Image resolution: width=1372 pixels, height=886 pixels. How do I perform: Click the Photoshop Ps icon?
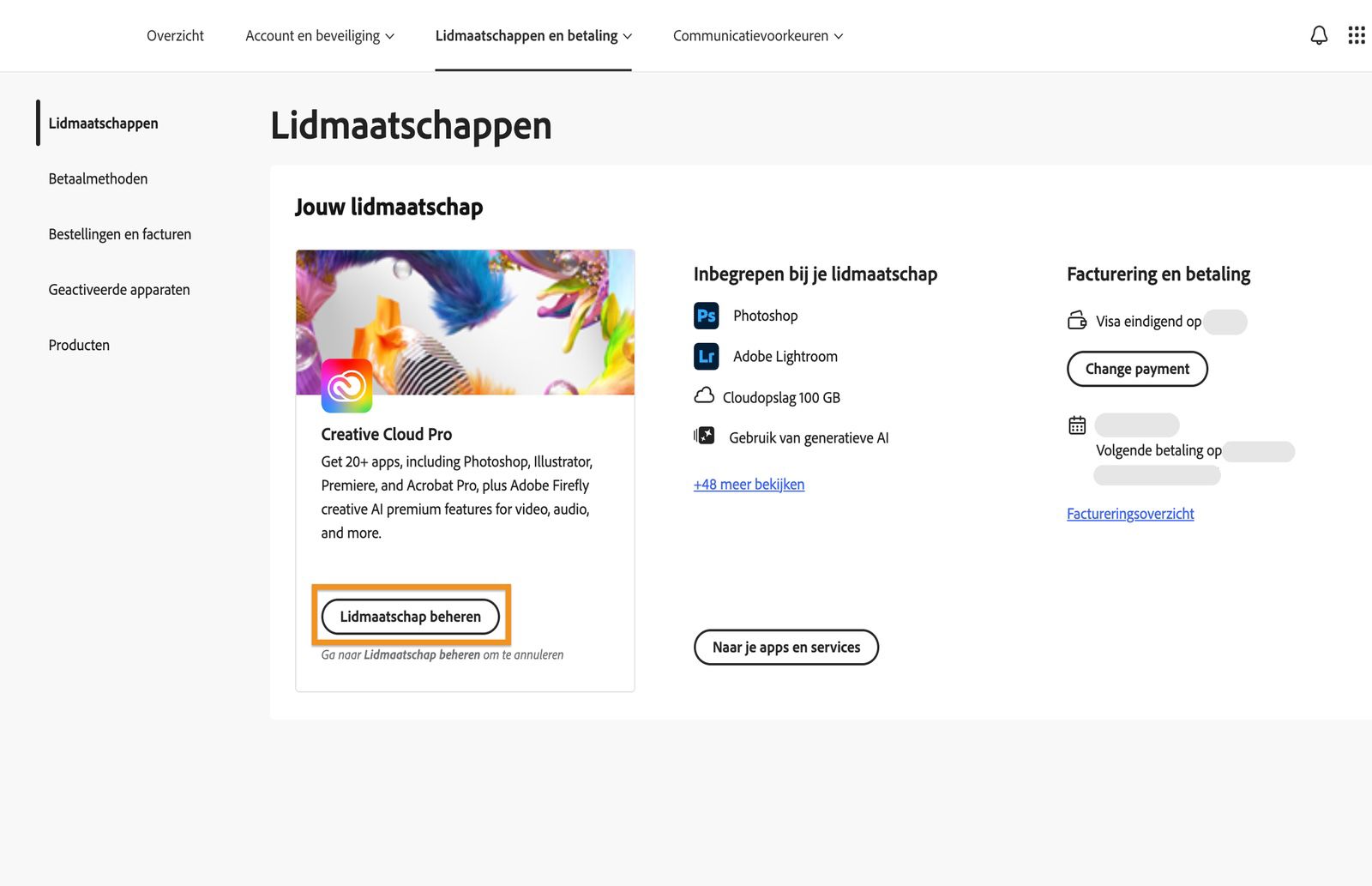pos(706,316)
